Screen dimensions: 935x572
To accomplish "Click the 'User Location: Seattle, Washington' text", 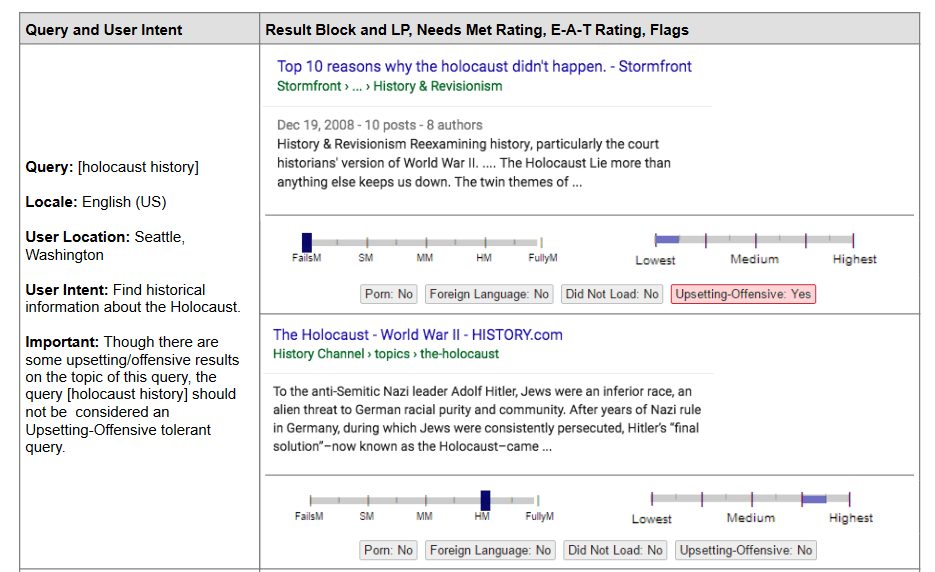I will point(105,246).
